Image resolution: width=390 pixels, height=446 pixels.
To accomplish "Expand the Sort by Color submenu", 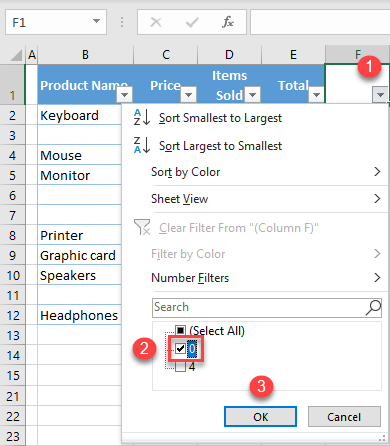I will click(377, 172).
